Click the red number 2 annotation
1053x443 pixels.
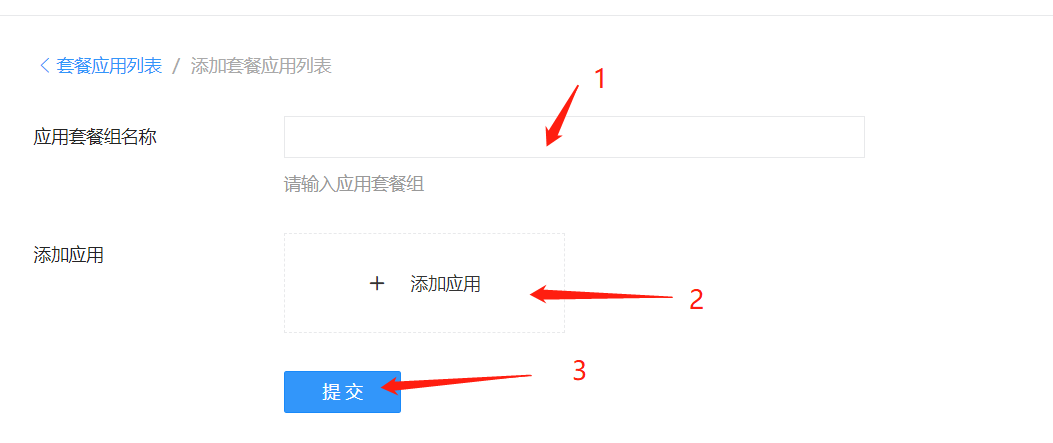click(696, 299)
